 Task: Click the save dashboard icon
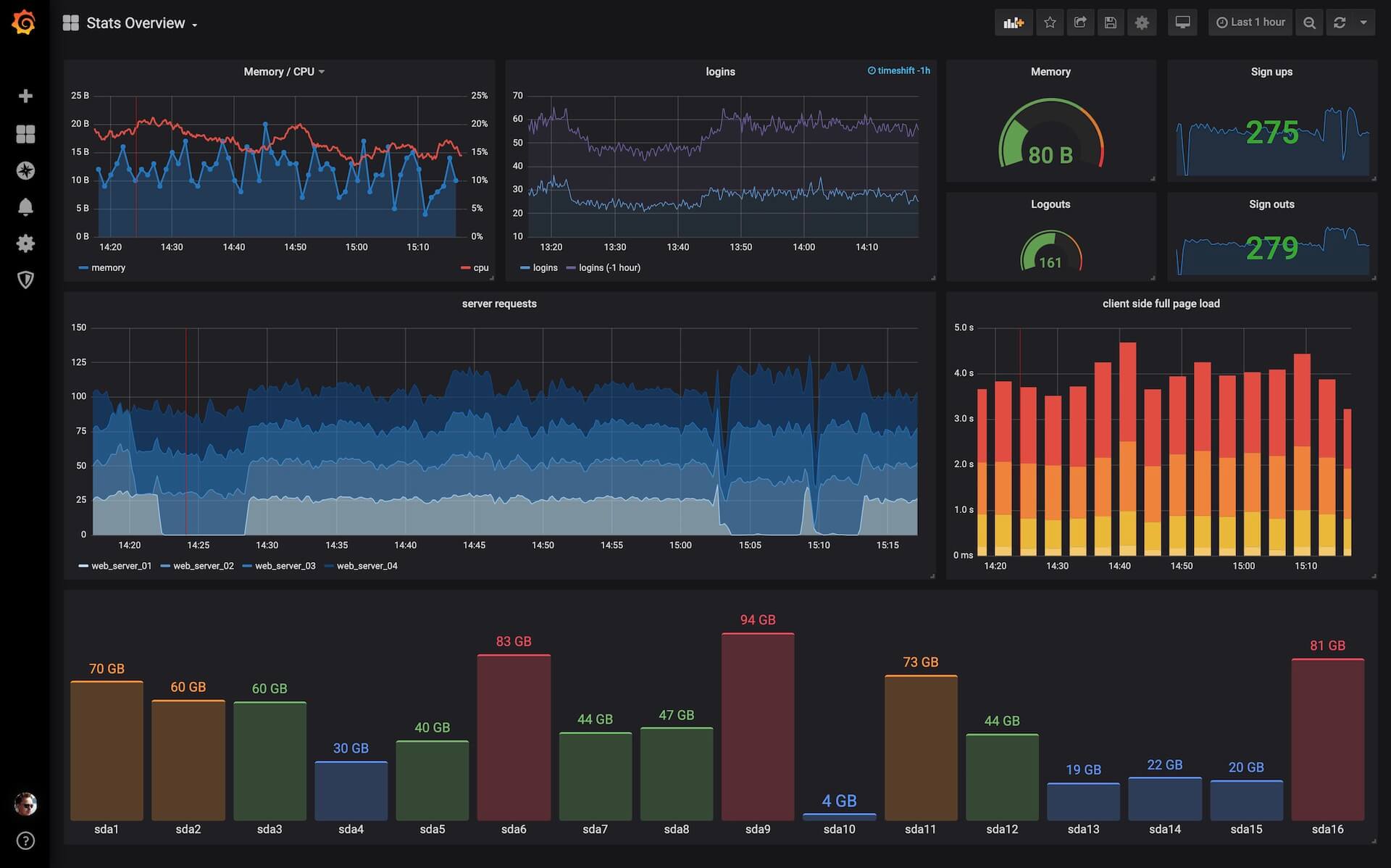coord(1110,22)
